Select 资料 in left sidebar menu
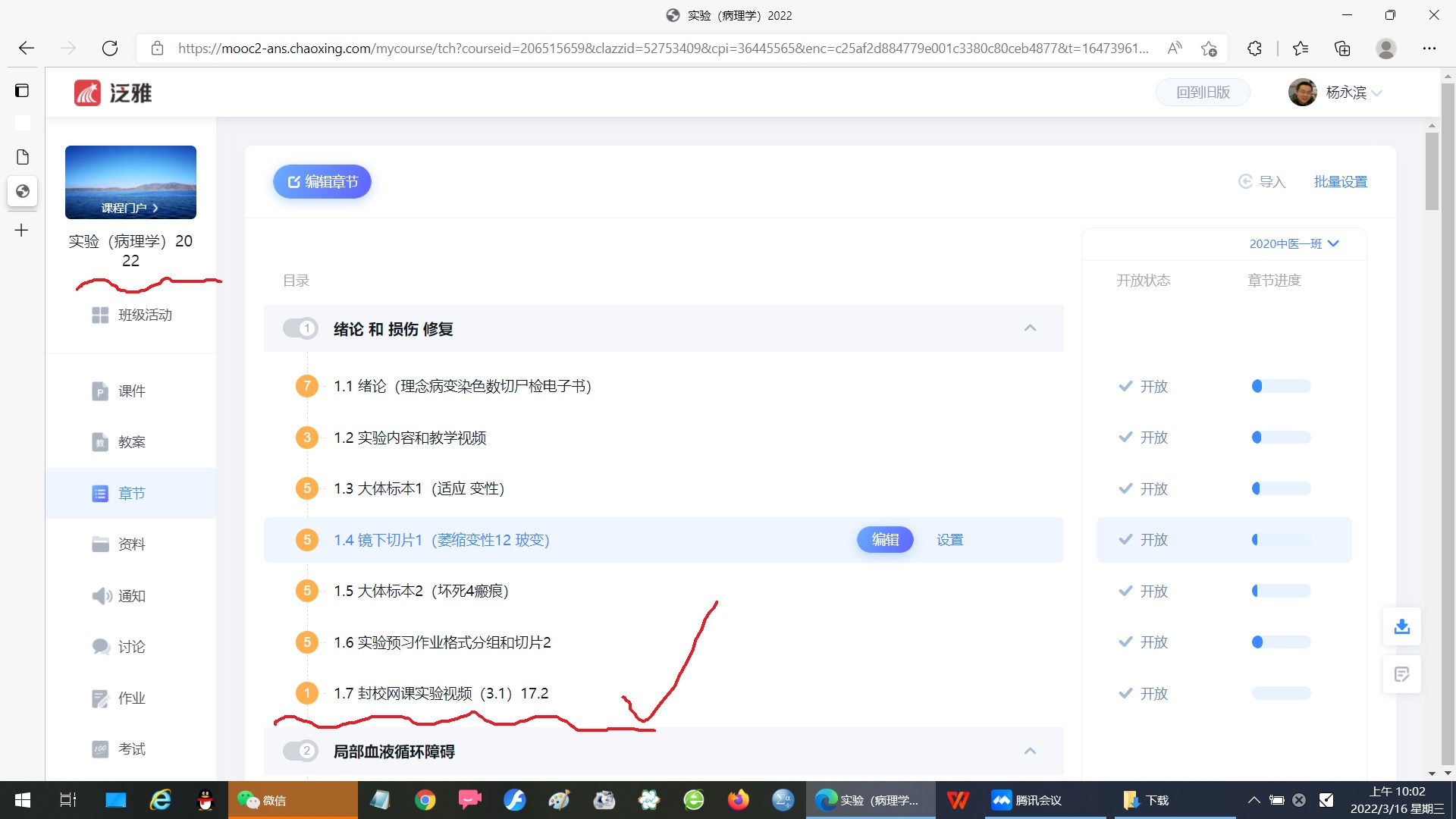 [x=130, y=544]
